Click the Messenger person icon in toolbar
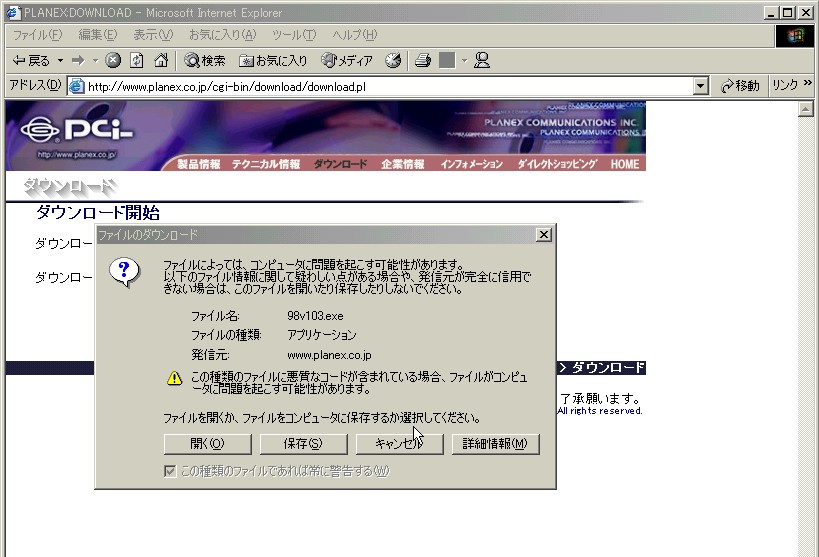The width and height of the screenshot is (819, 557). pyautogui.click(x=482, y=61)
